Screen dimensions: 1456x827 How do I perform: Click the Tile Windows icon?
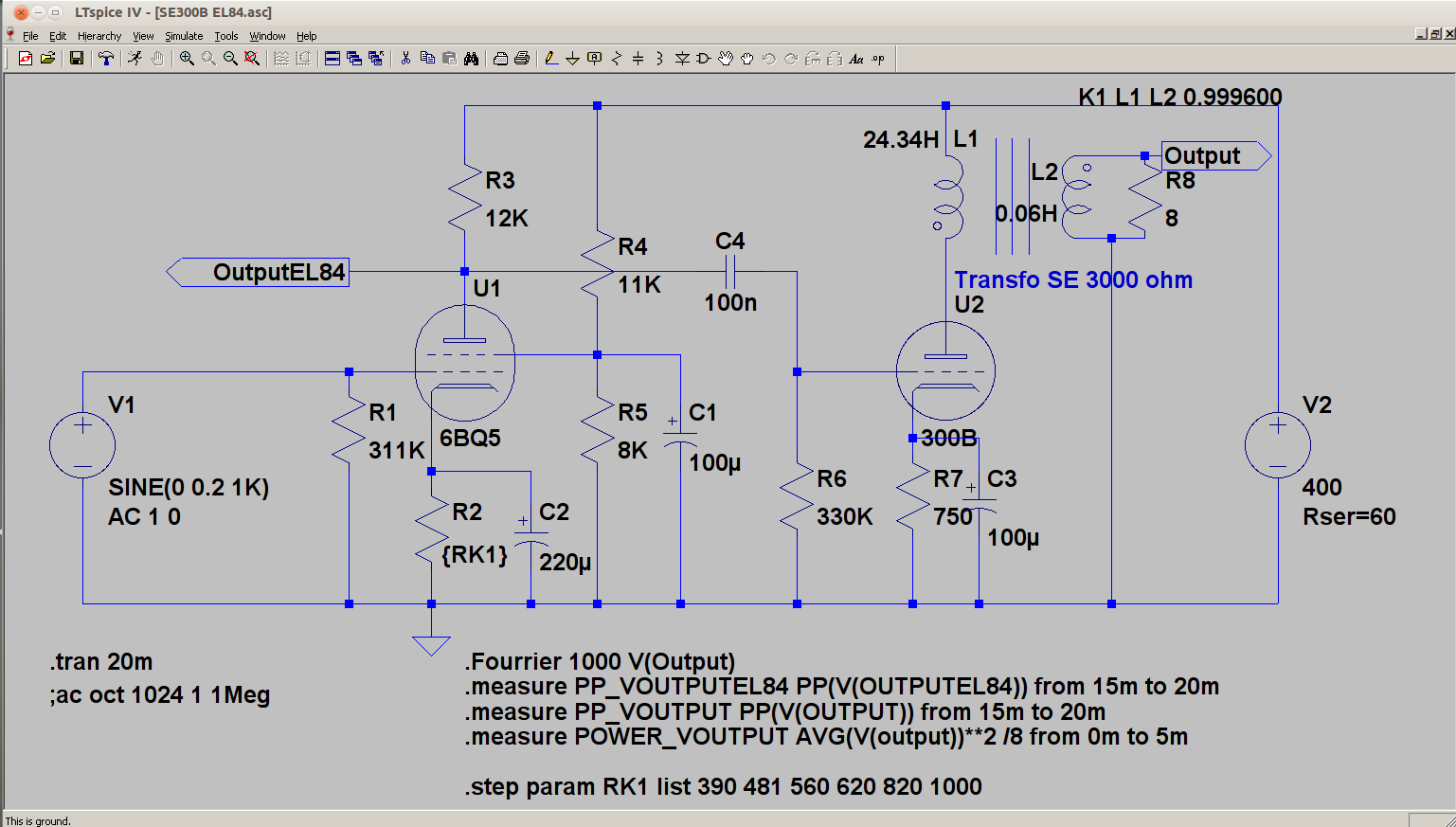tap(333, 59)
